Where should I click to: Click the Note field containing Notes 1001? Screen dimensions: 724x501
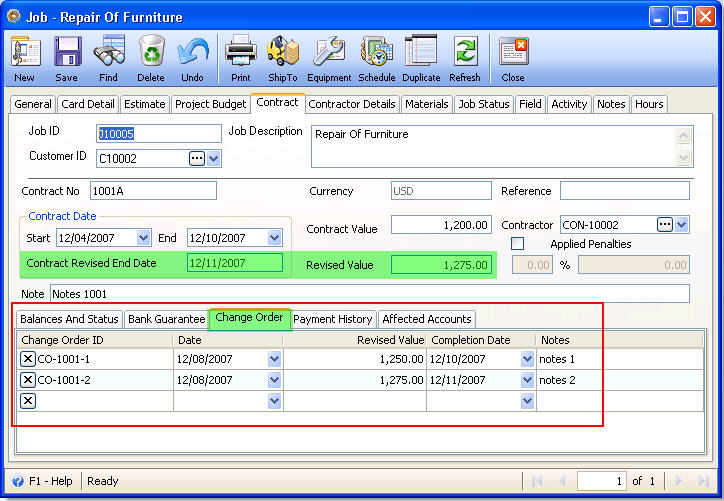point(370,294)
